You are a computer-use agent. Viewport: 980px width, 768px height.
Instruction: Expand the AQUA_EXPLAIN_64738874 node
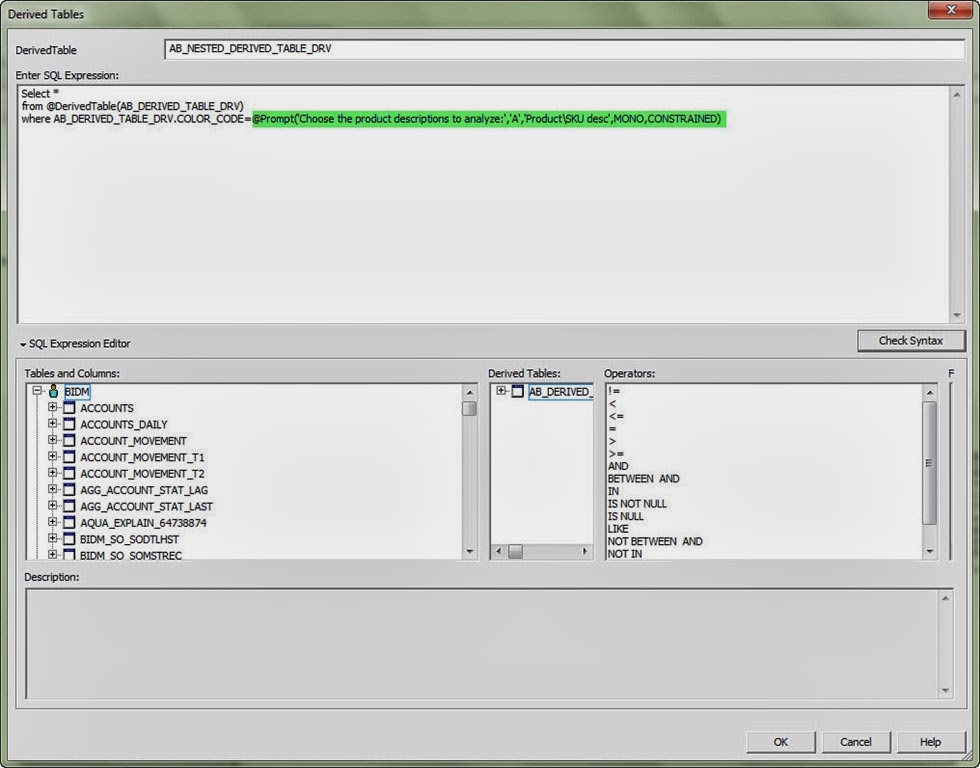52,521
